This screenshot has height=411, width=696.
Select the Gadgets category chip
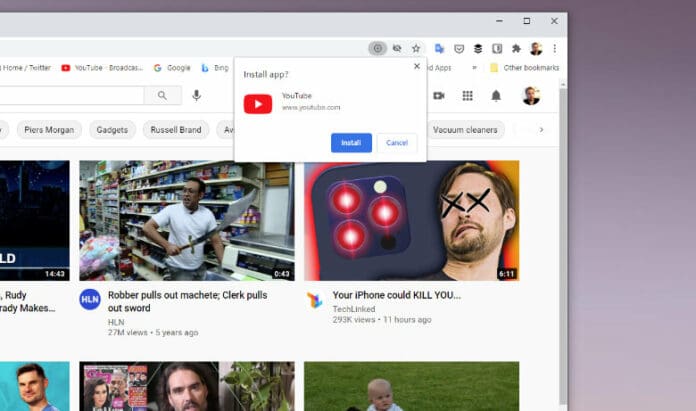tap(113, 129)
